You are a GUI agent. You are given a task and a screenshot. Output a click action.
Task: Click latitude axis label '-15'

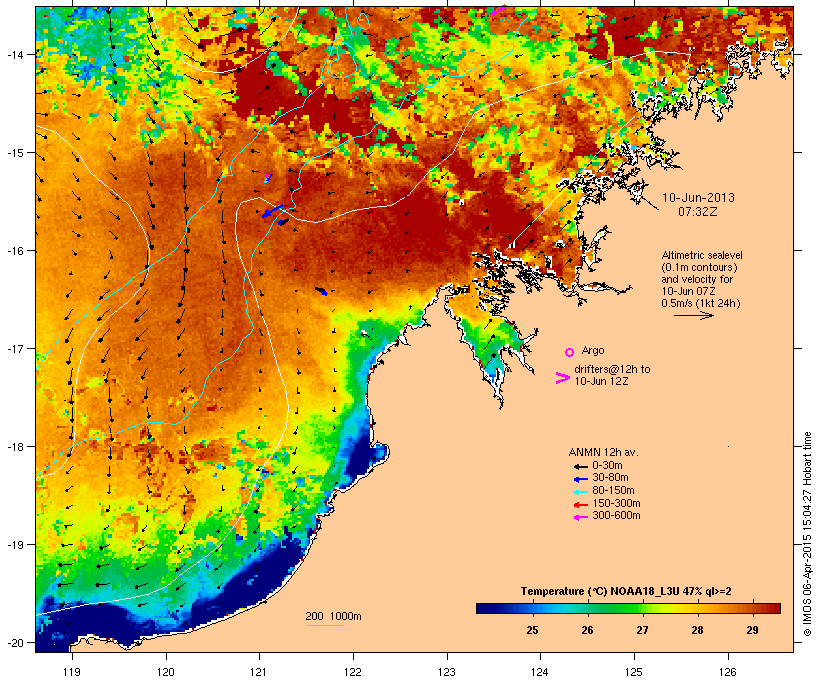(14, 153)
